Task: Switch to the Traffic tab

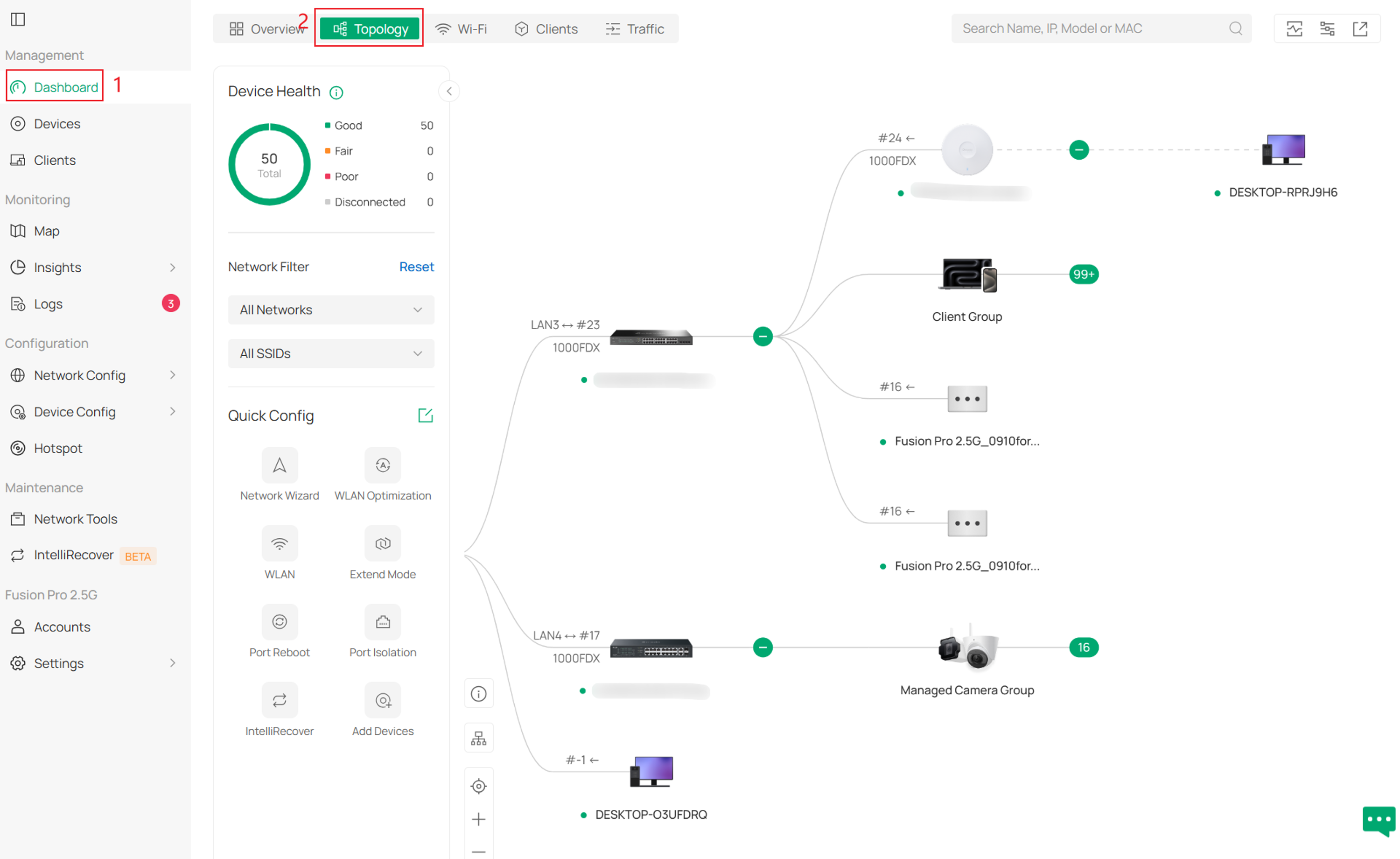Action: tap(635, 29)
